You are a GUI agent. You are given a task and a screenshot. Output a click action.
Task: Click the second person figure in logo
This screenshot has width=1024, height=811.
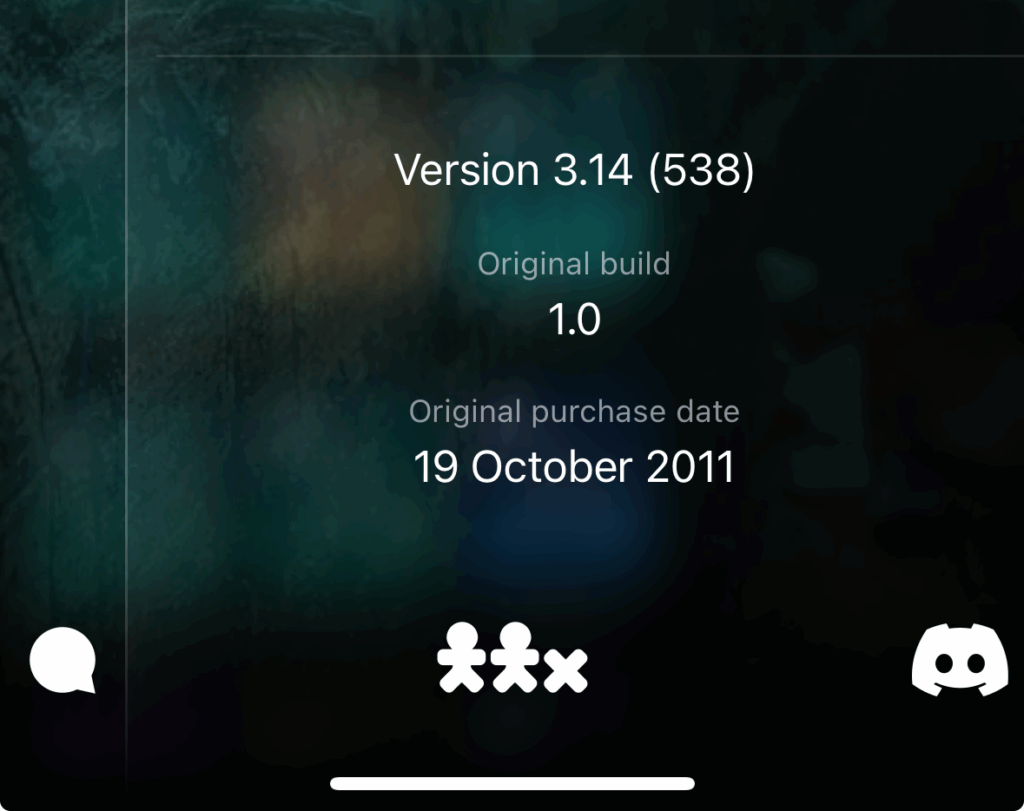(515, 657)
